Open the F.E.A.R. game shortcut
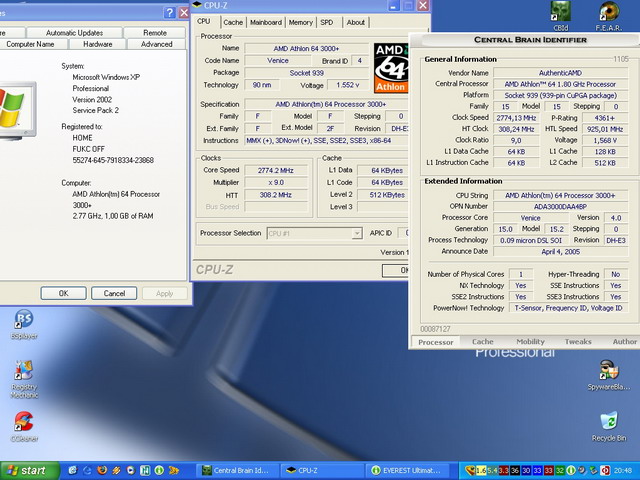 608,12
